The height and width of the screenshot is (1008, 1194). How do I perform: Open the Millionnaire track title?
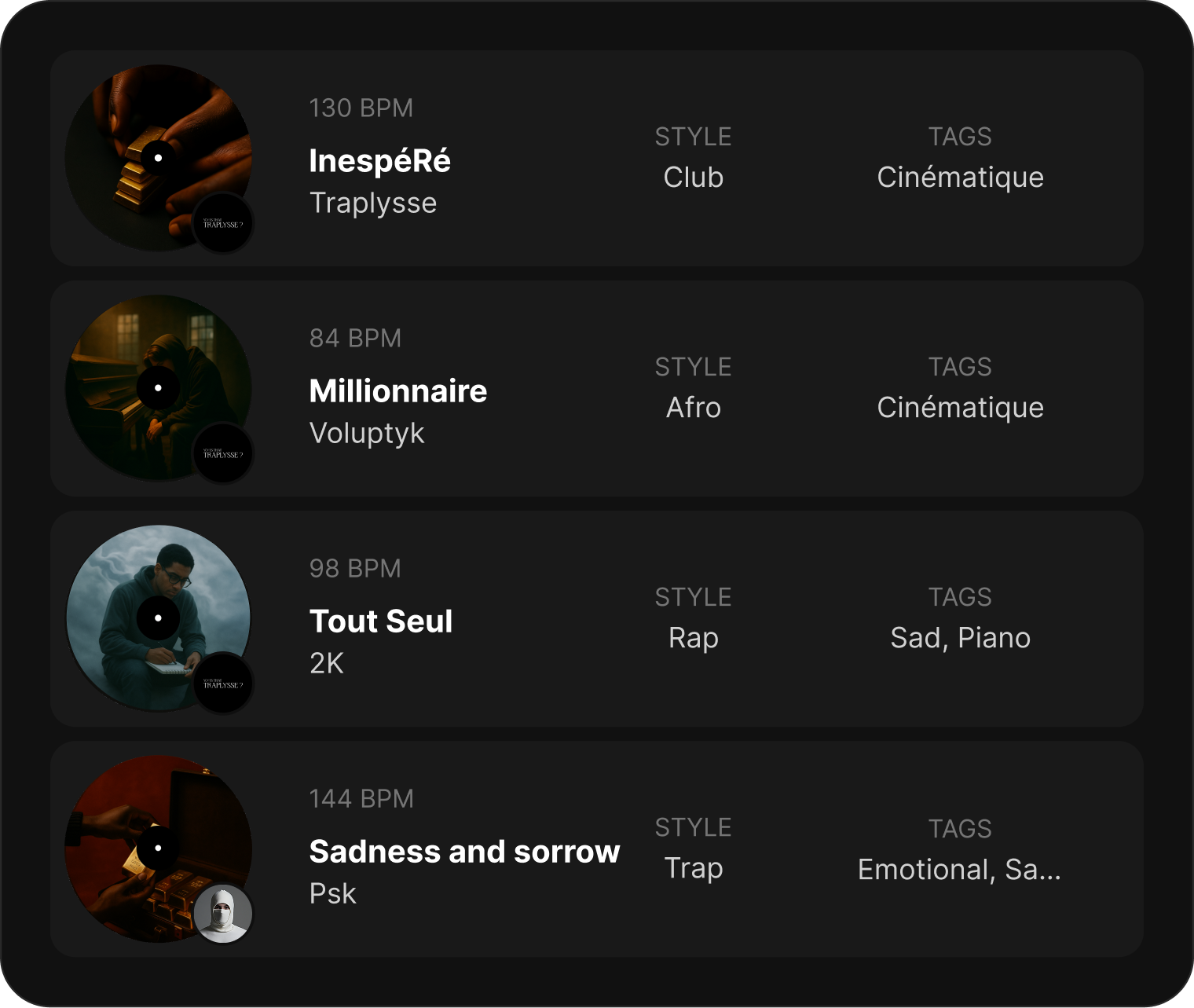click(397, 391)
